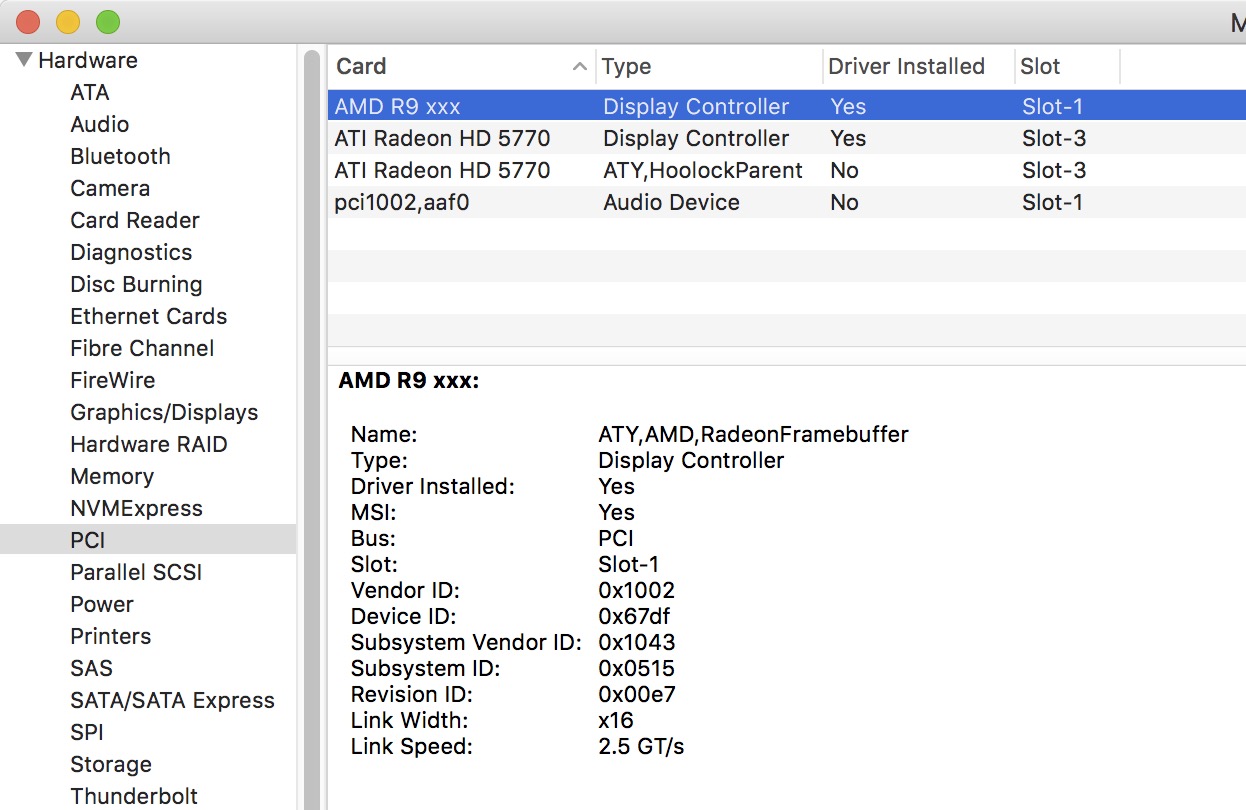Select the ATY,HoolockParent type cell
This screenshot has width=1246, height=810.
(x=703, y=170)
